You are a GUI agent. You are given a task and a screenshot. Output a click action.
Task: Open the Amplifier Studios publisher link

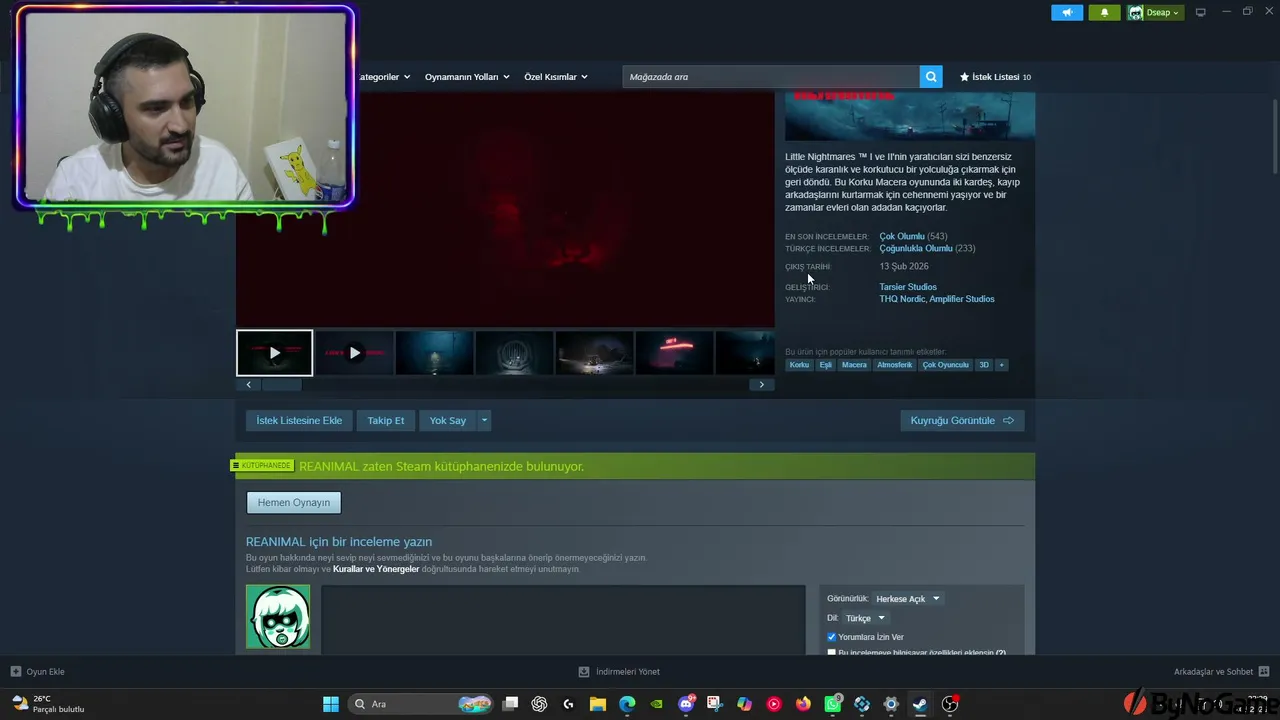[x=962, y=299]
